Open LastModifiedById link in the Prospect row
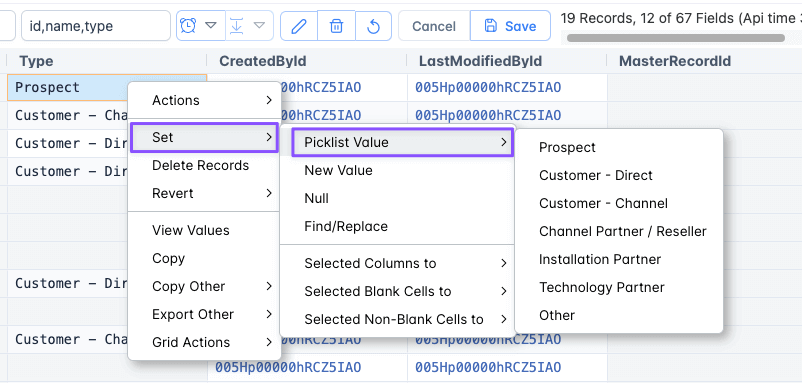Screen dimensions: 802x383 coord(488,87)
